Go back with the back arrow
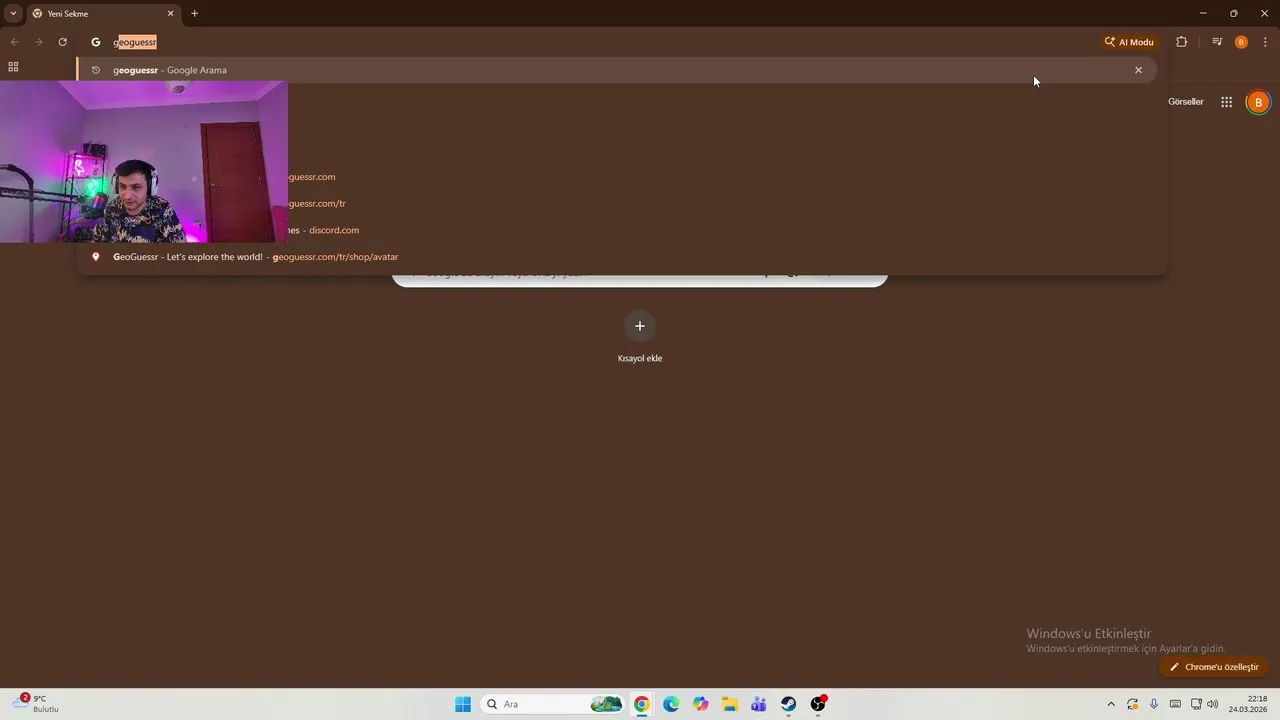The width and height of the screenshot is (1280, 720). [14, 42]
